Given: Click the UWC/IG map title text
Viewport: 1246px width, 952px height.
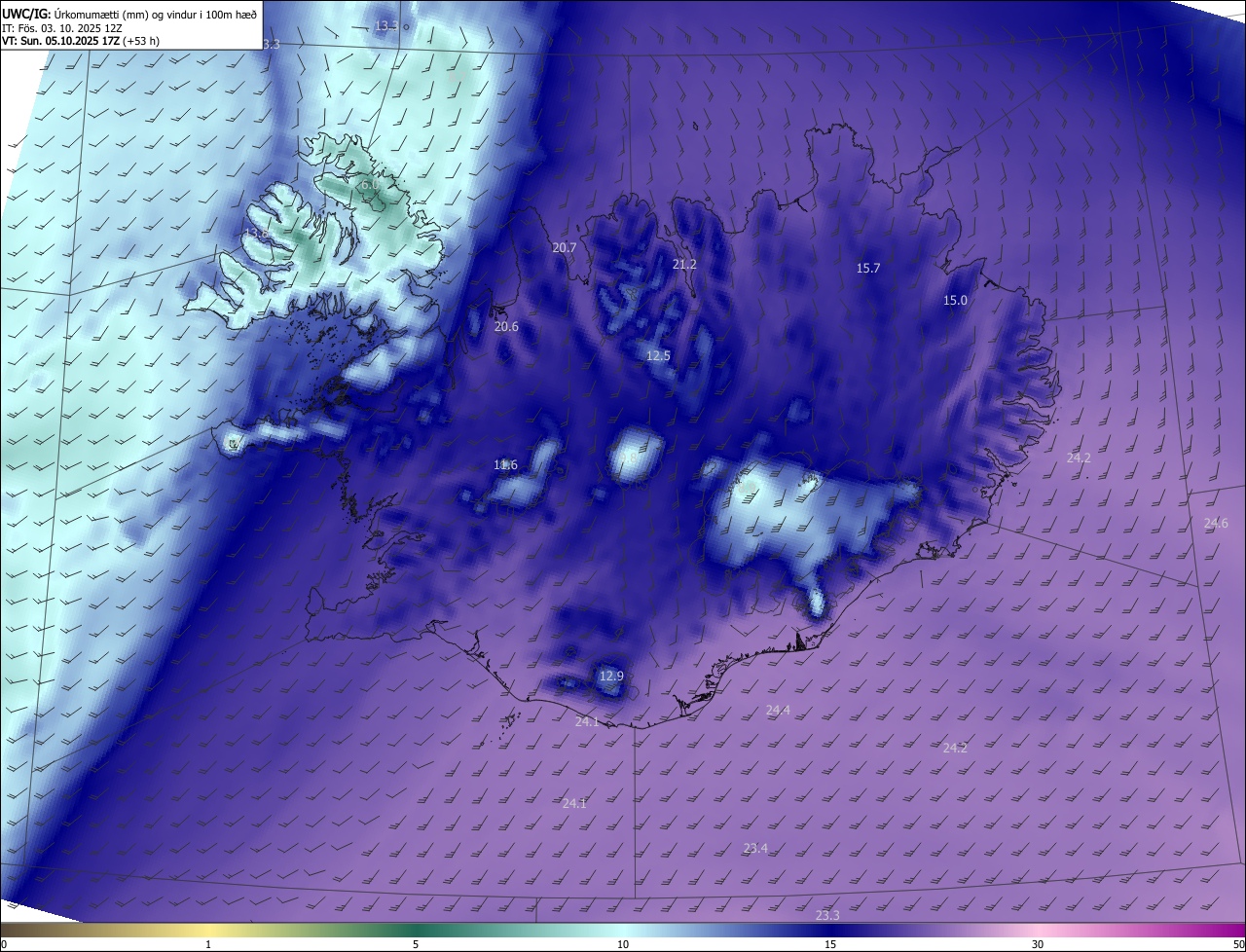Looking at the screenshot, I should [x=129, y=14].
